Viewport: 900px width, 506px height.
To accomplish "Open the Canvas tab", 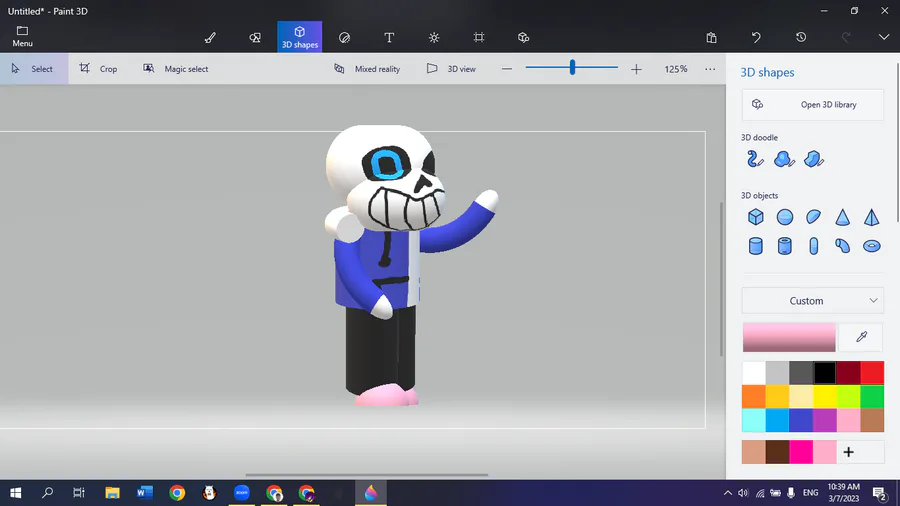I will coord(479,37).
